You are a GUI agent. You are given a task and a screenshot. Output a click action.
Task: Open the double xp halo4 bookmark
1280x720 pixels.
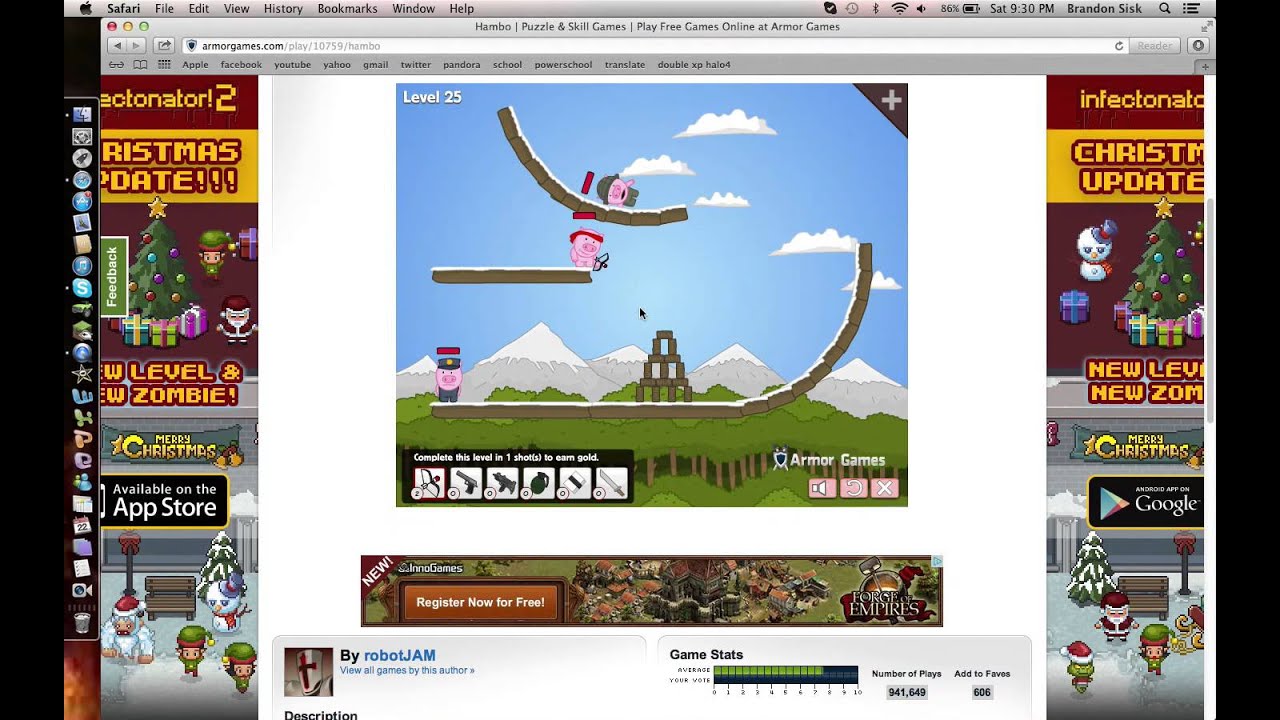694,64
